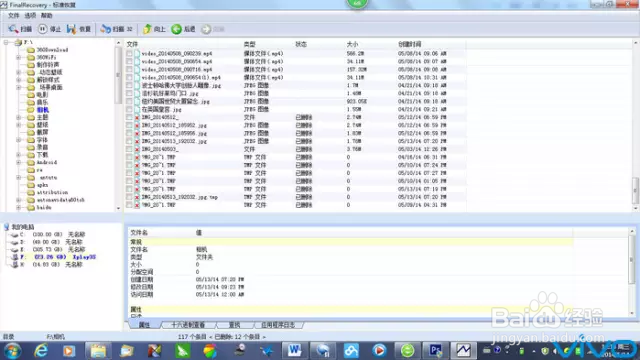Click the 我的电脑 computer node

pos(19,227)
